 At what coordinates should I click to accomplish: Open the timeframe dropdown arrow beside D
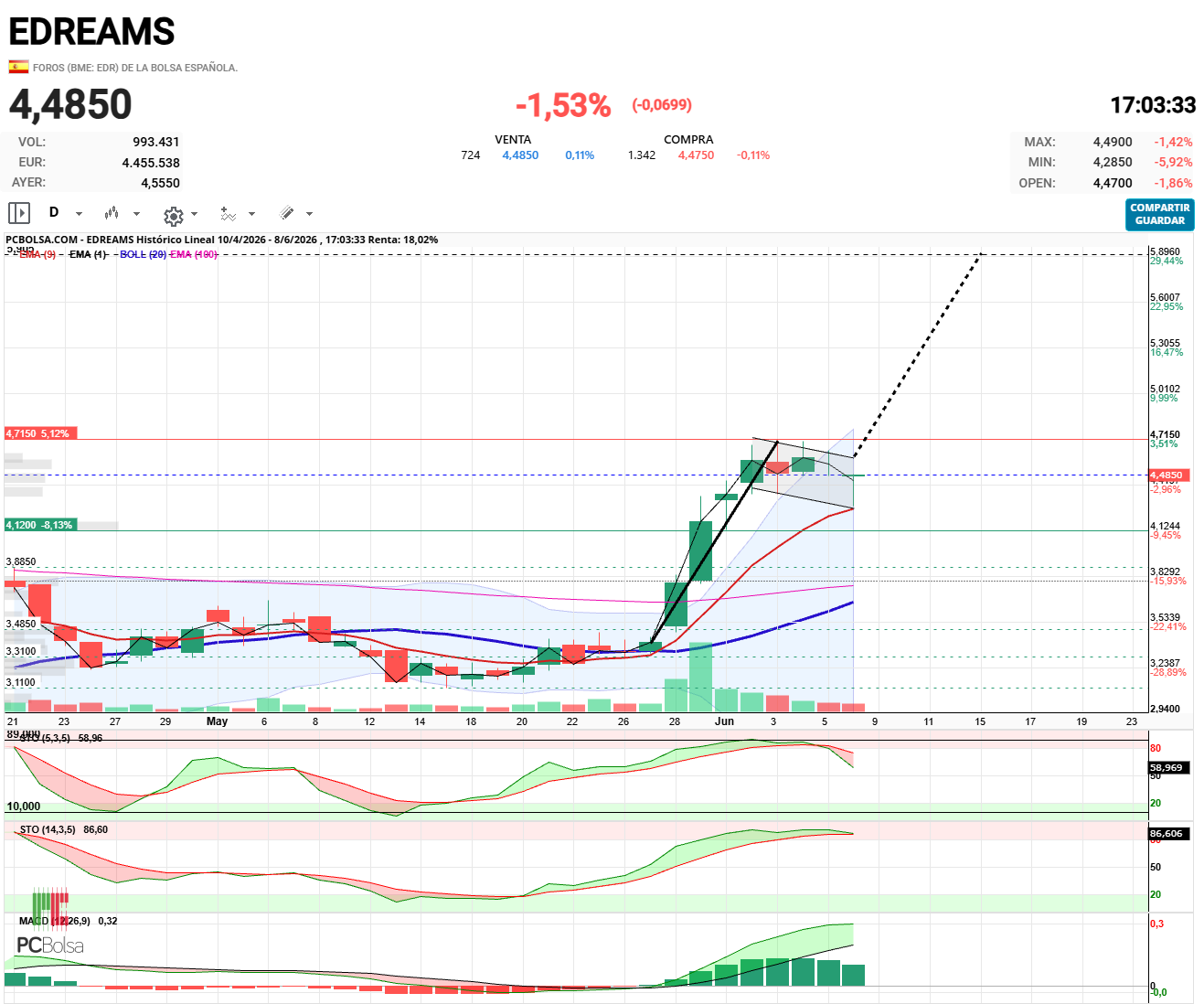click(79, 214)
